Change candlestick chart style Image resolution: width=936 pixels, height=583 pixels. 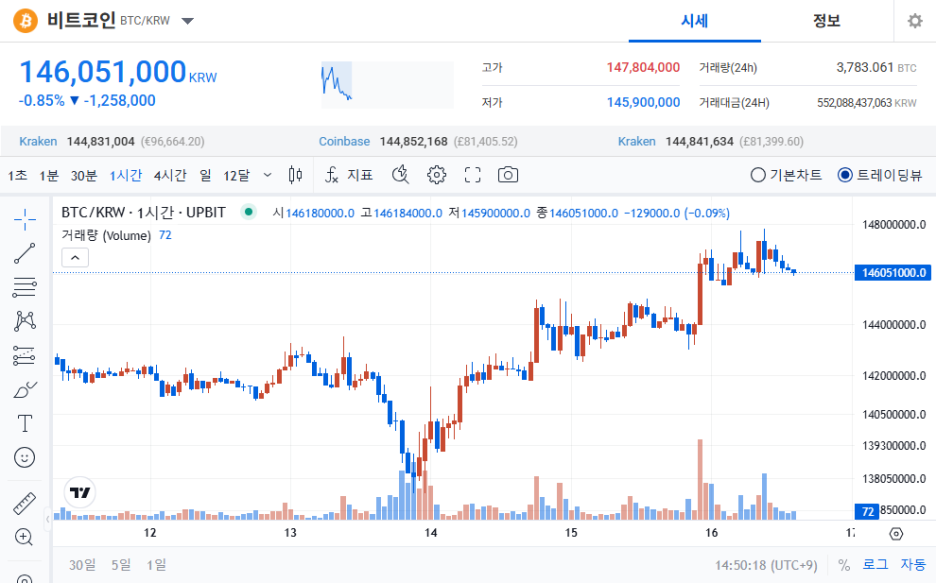(295, 175)
